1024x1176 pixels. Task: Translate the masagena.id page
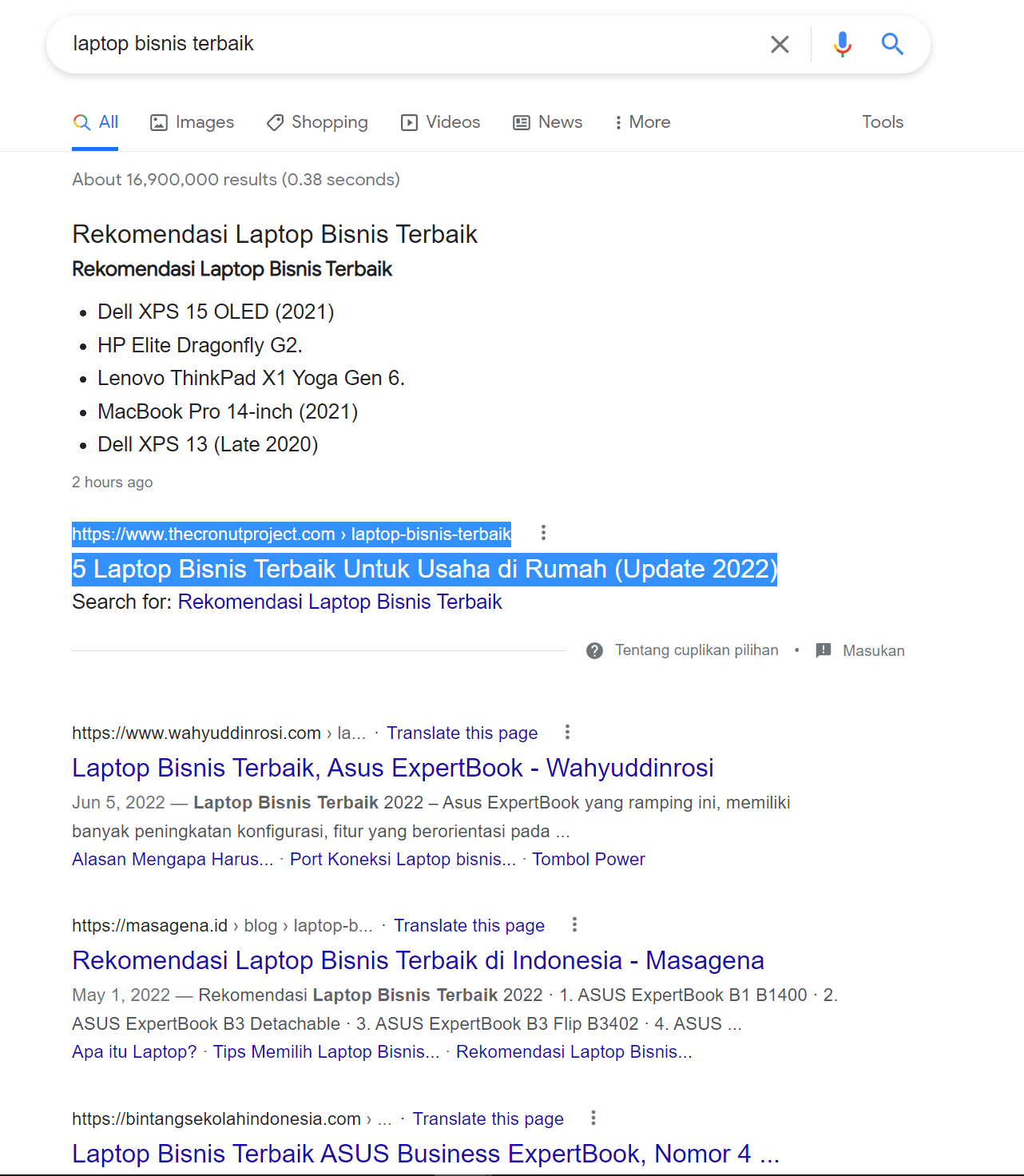point(469,925)
